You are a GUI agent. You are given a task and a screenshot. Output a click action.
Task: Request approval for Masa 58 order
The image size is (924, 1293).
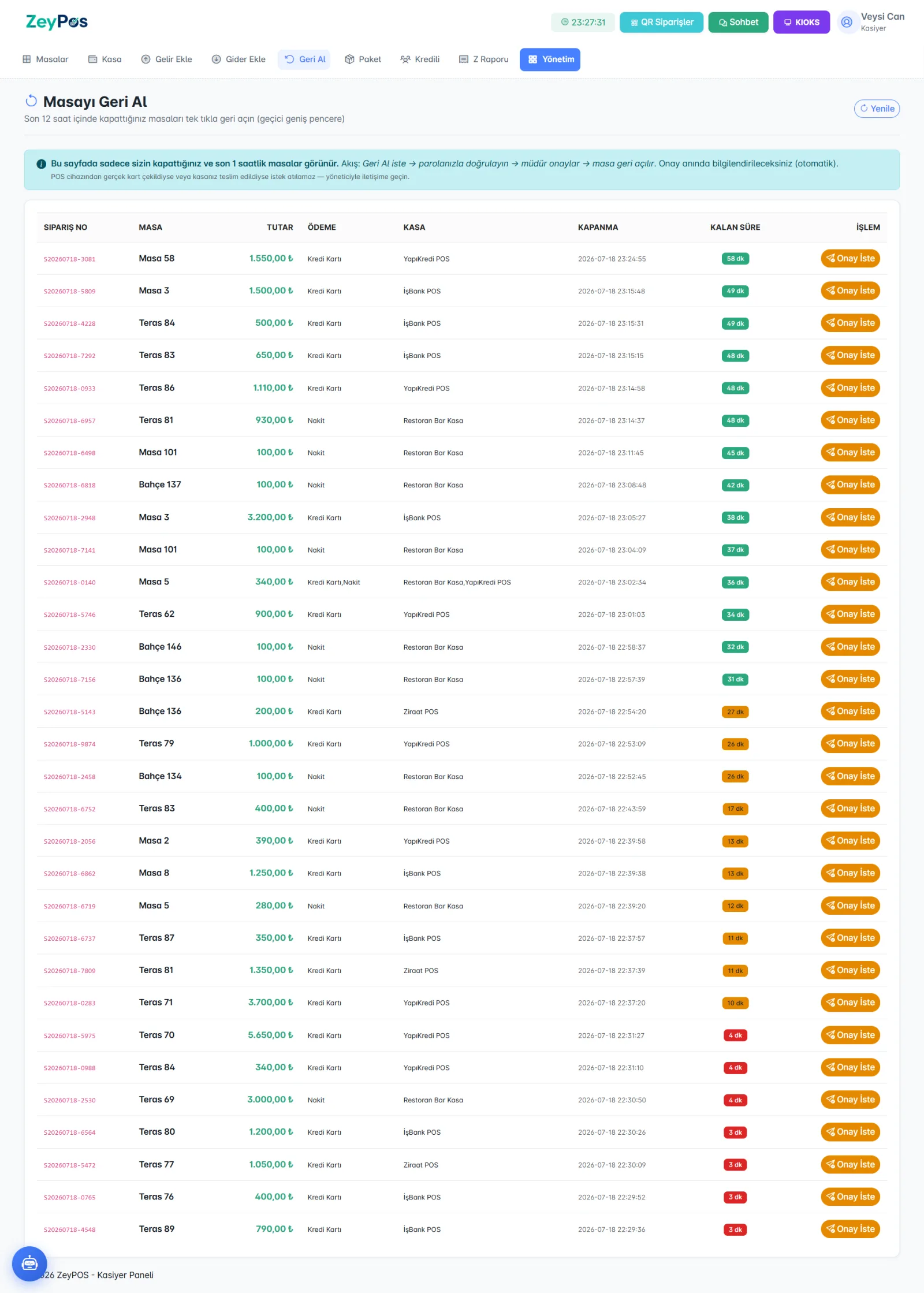tap(850, 258)
